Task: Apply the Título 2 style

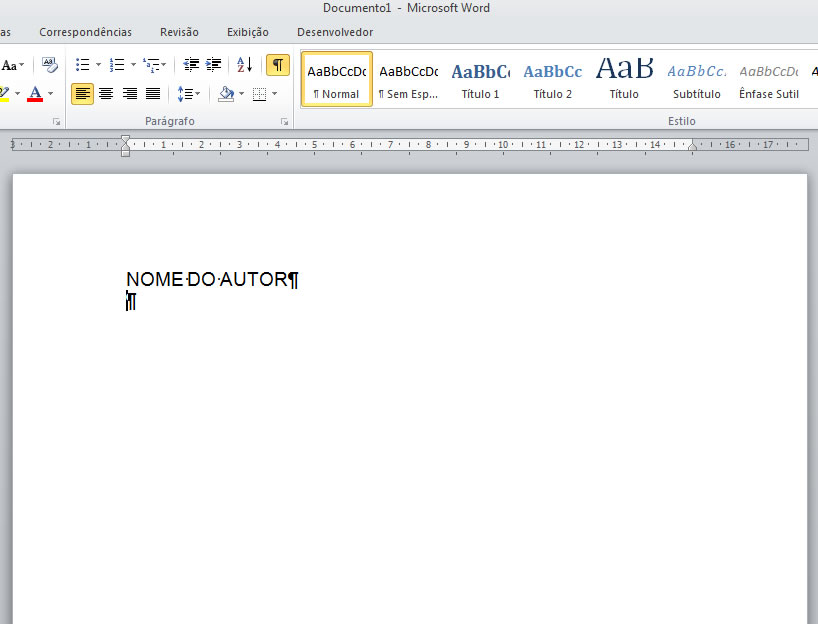Action: click(x=552, y=79)
